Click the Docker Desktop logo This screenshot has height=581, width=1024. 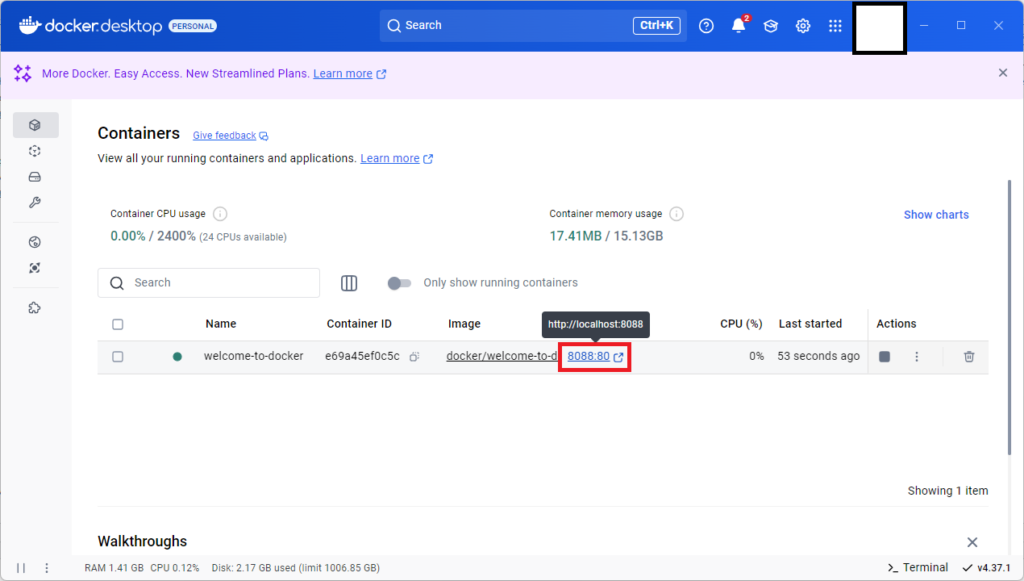tap(90, 26)
